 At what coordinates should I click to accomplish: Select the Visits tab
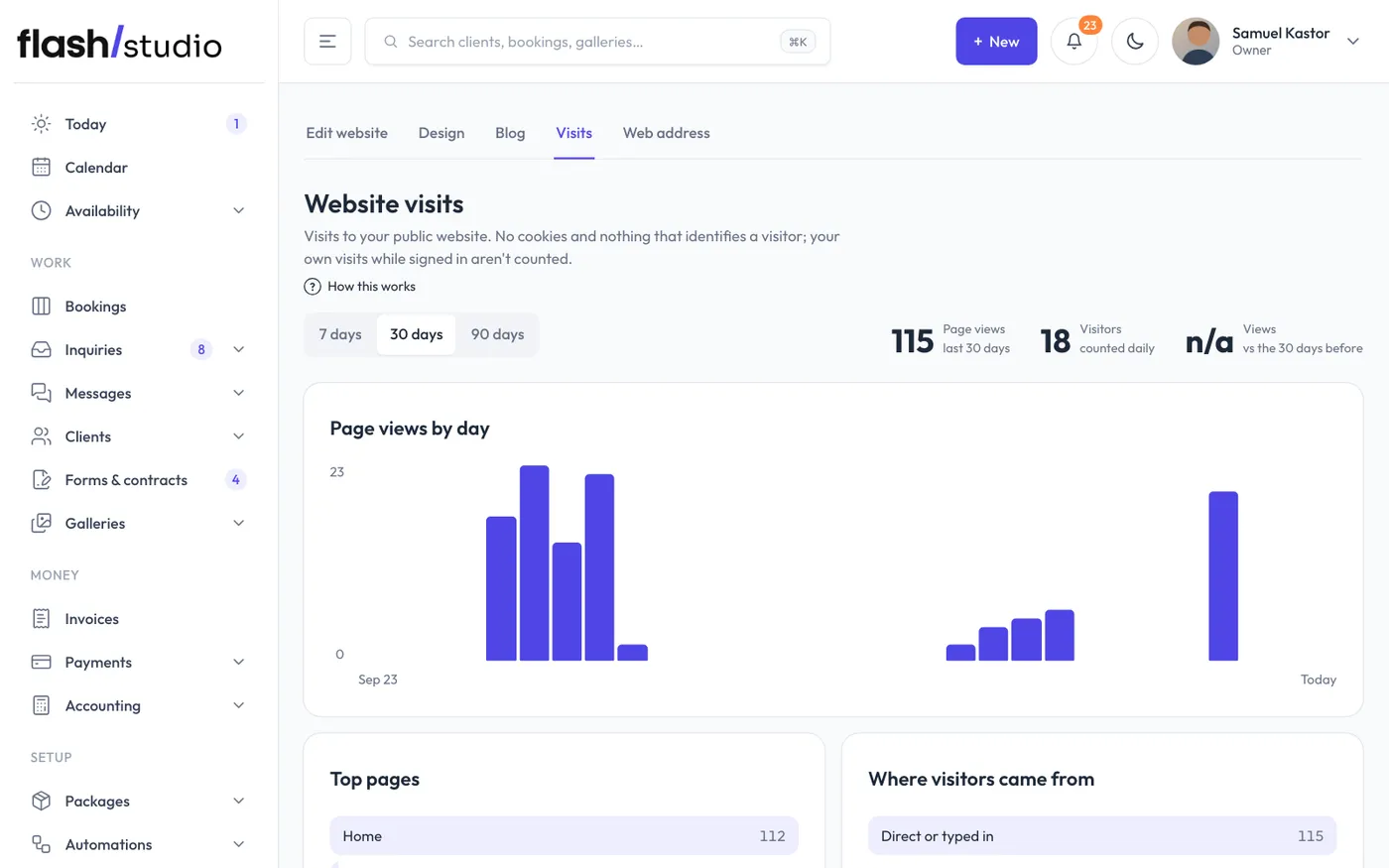pos(573,133)
